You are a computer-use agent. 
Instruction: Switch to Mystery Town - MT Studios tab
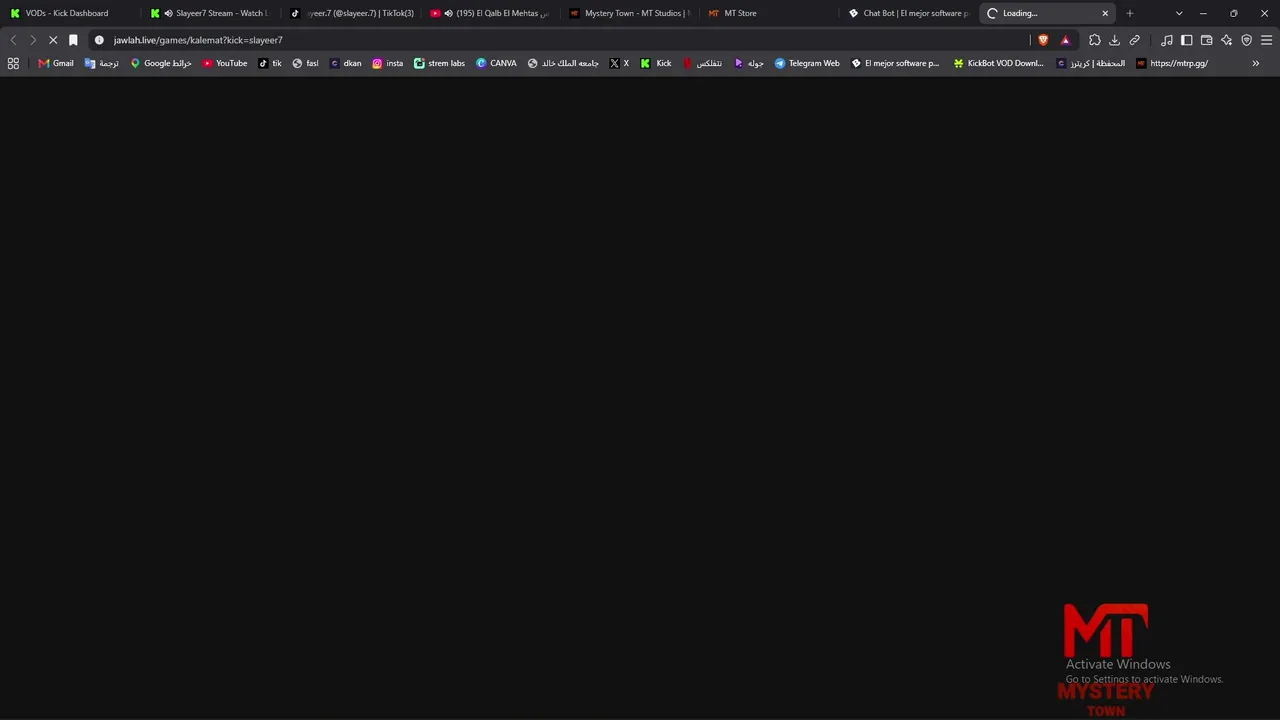point(629,13)
